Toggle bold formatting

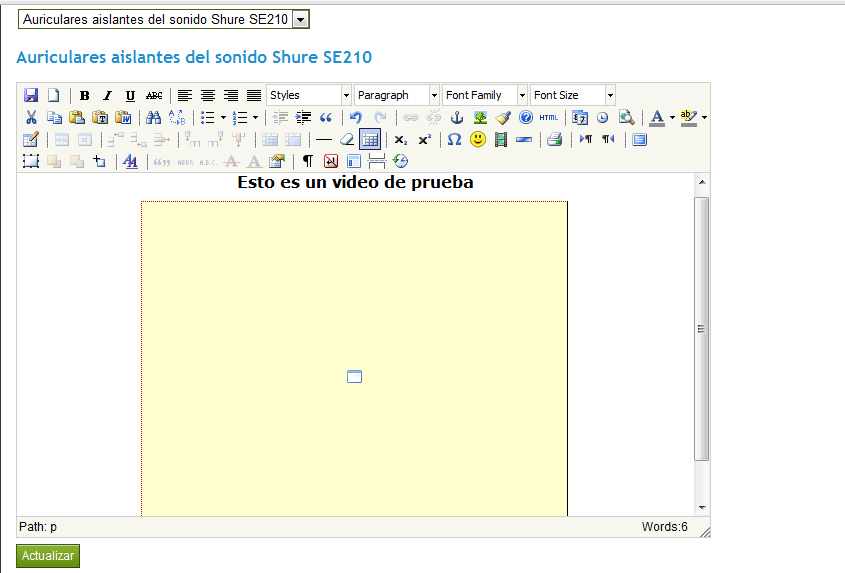coord(85,95)
